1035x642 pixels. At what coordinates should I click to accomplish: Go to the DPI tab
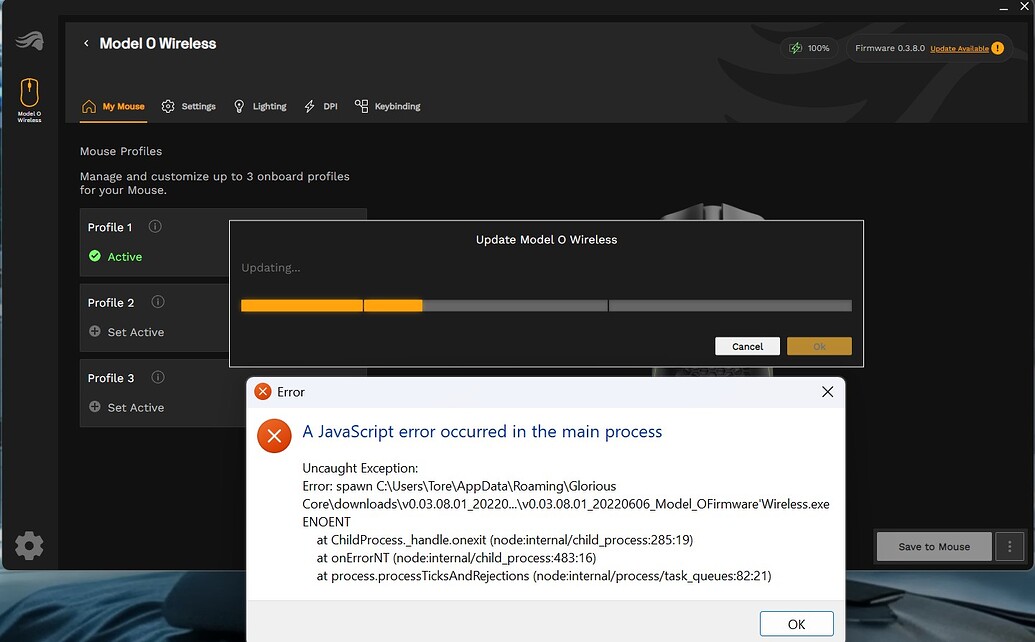click(x=321, y=106)
